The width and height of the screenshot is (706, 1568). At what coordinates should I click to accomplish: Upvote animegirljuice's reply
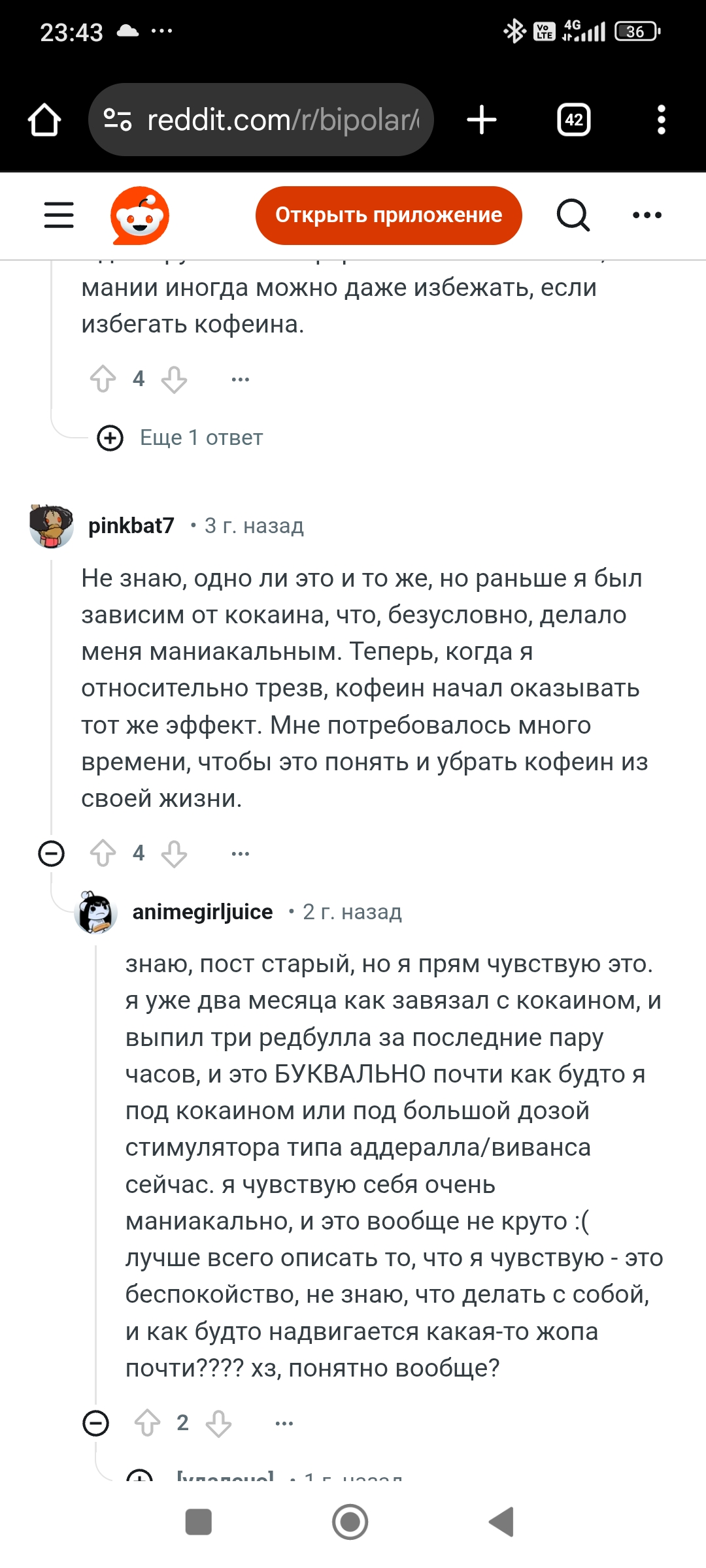point(147,1423)
